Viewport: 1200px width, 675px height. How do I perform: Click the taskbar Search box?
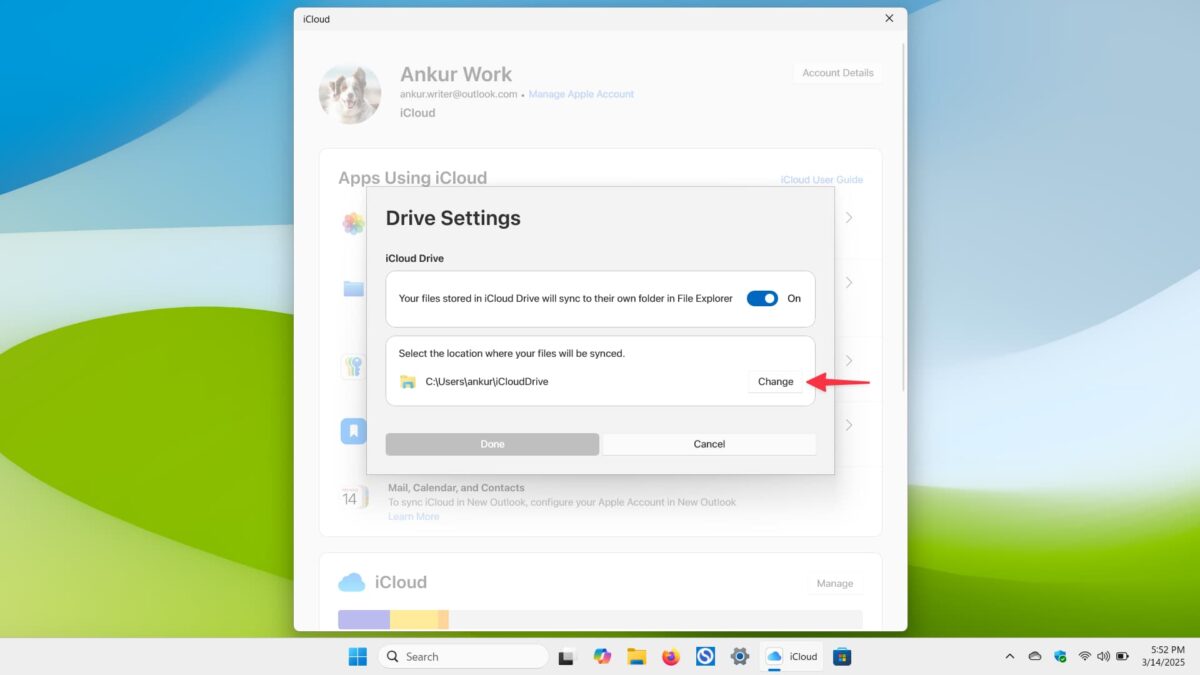(x=463, y=656)
